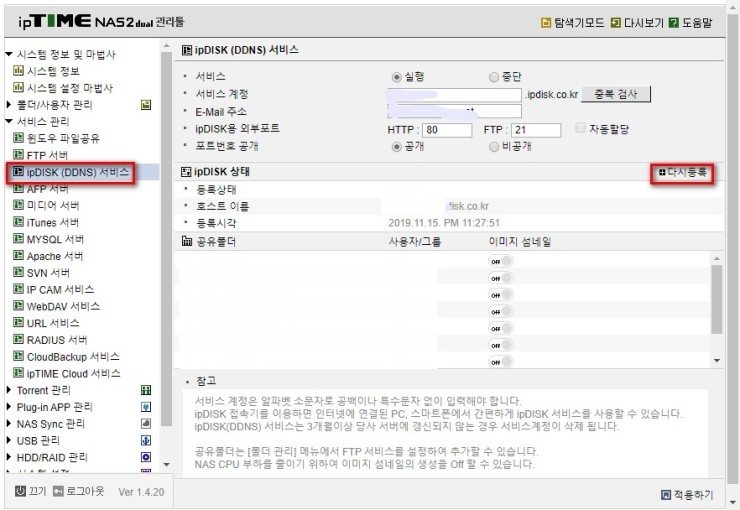Collapse 시스템 정보 및 마법사 tree section
The image size is (740, 510).
8,54
